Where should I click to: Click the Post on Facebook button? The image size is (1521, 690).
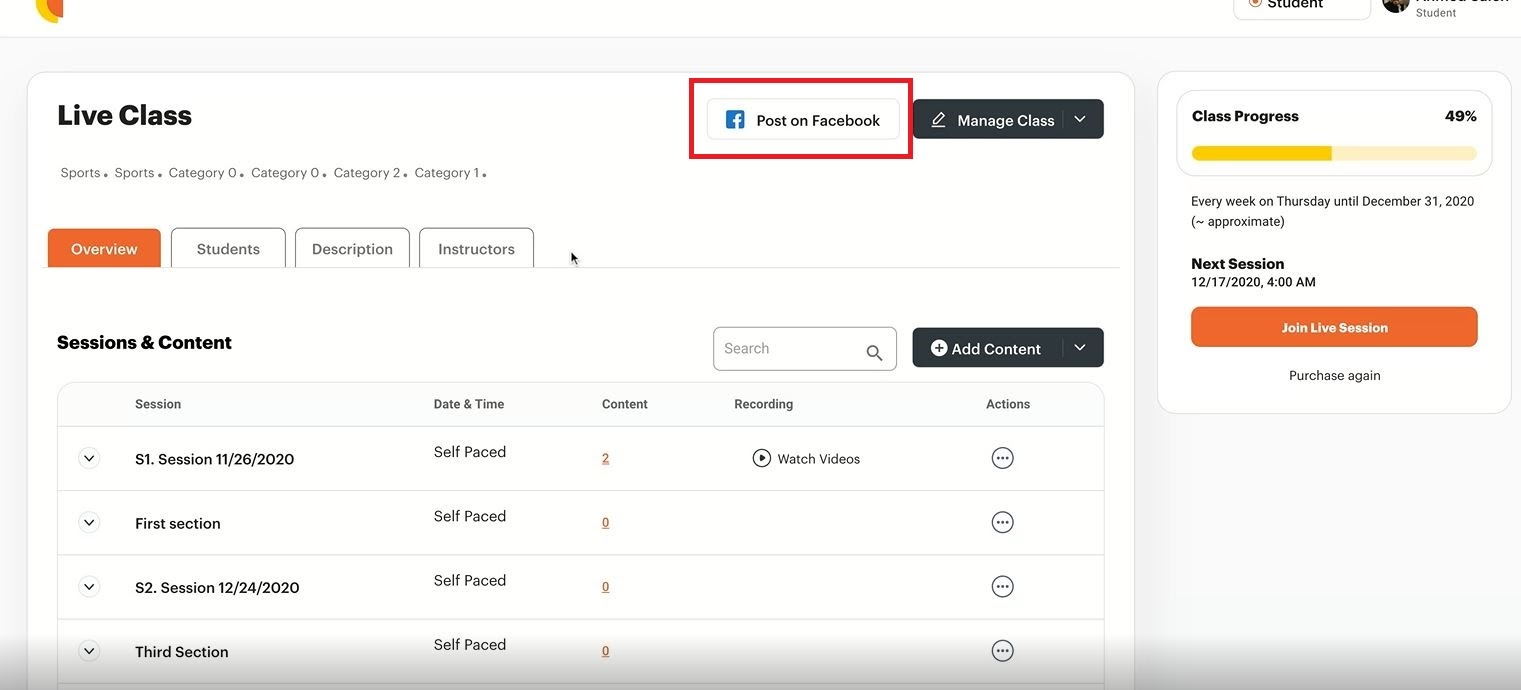click(x=803, y=120)
